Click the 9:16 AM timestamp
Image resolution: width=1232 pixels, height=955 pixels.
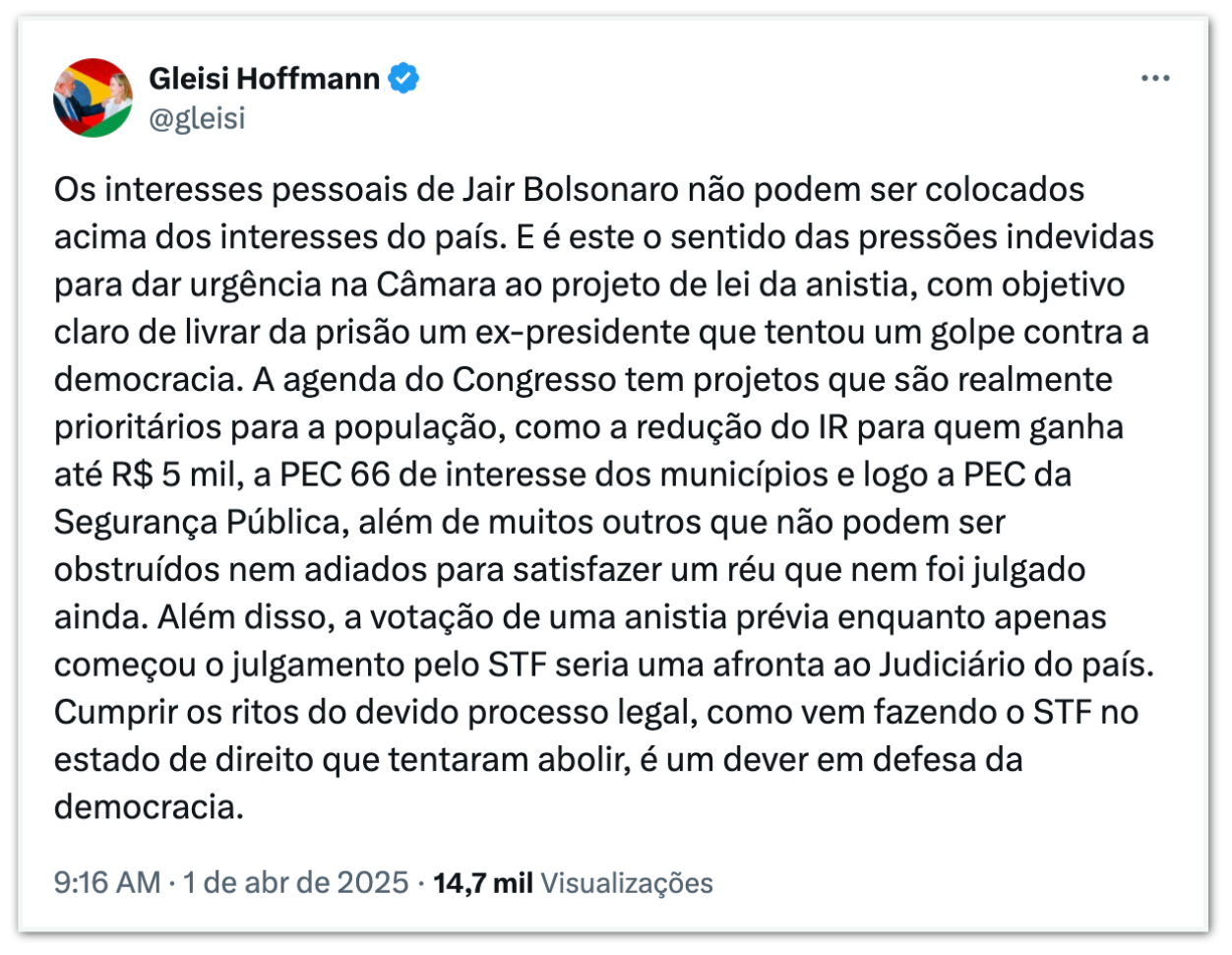106,882
